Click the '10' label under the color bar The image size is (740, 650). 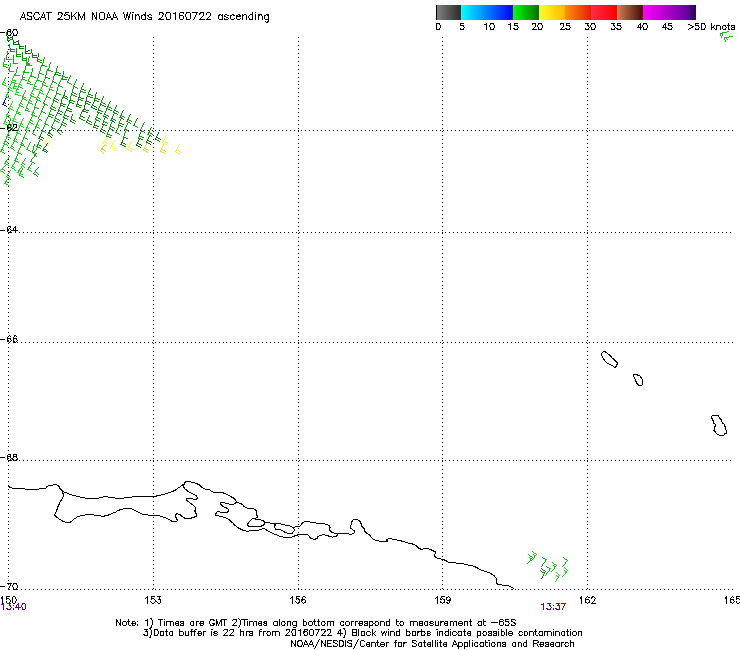click(x=489, y=27)
